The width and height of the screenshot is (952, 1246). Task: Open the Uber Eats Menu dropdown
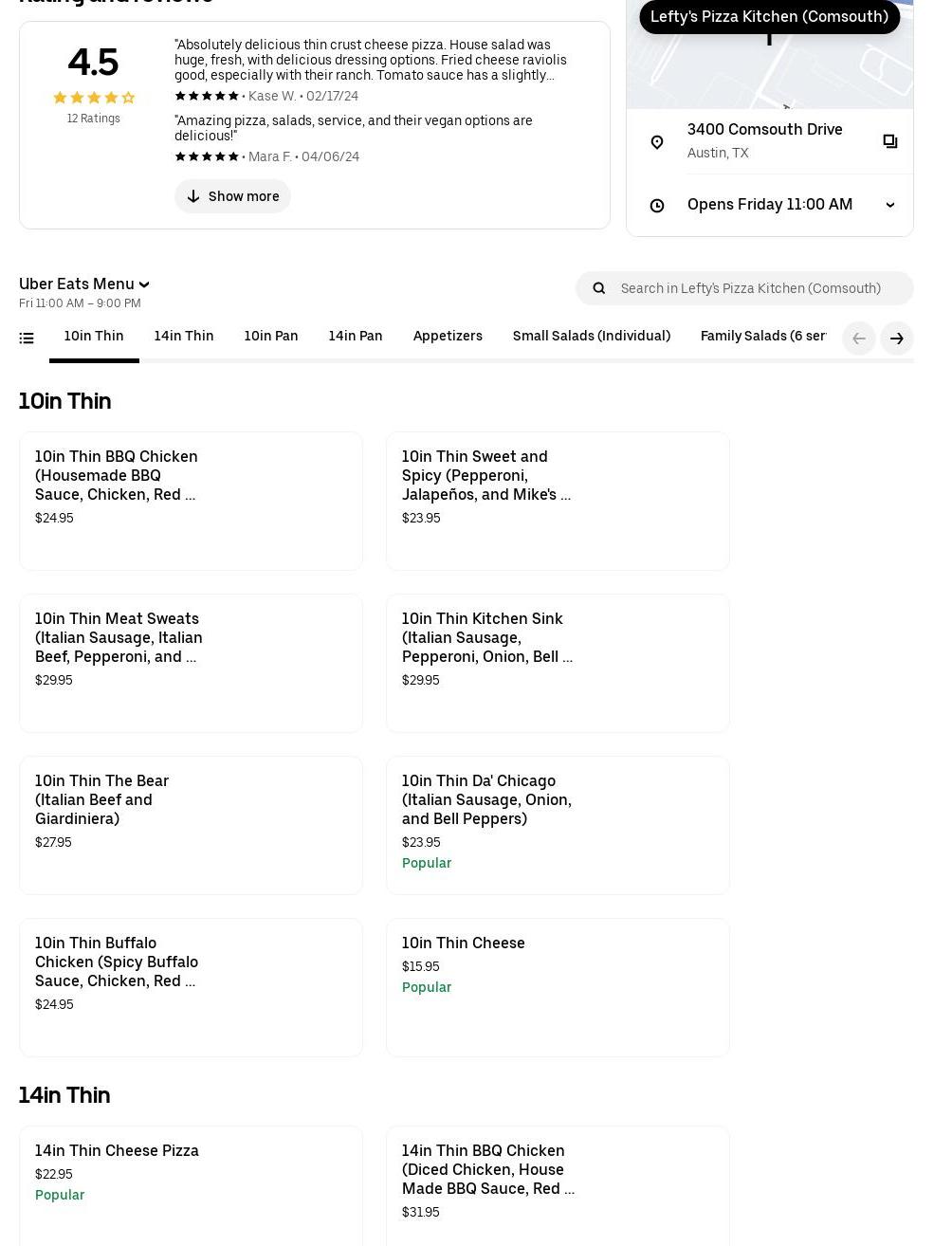pyautogui.click(x=84, y=284)
